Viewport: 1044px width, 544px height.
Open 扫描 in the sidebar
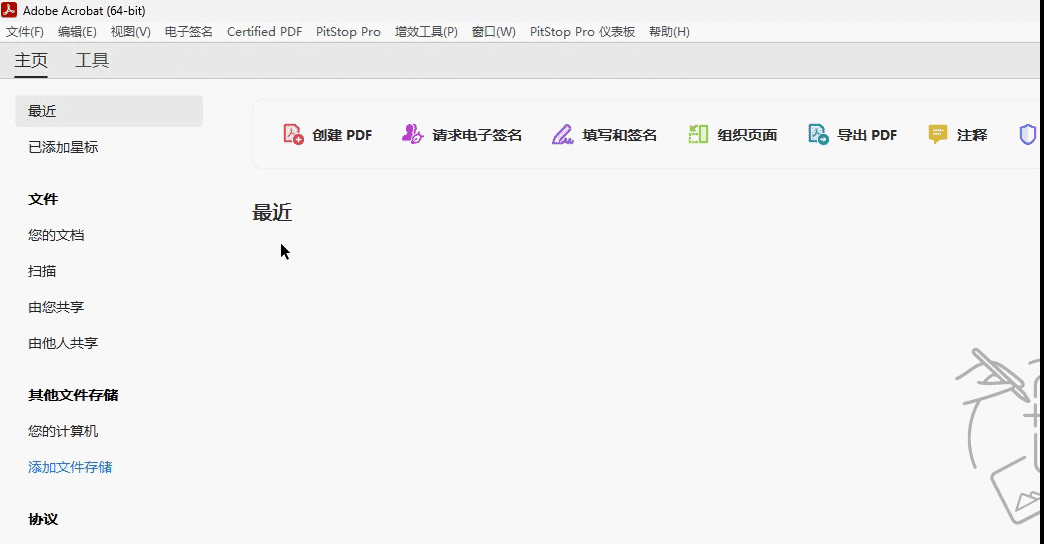coord(42,271)
